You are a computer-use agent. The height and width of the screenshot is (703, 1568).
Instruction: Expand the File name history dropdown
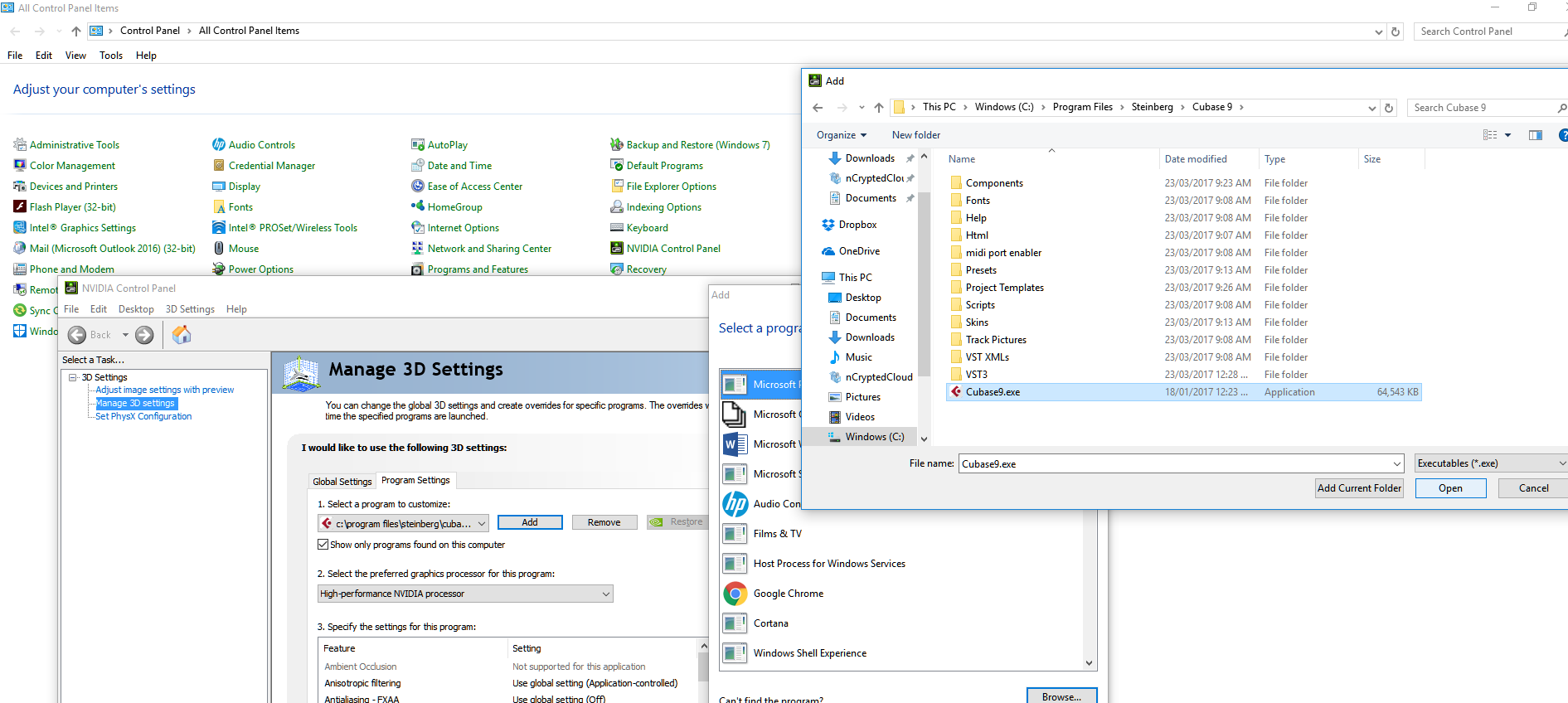click(x=1397, y=464)
